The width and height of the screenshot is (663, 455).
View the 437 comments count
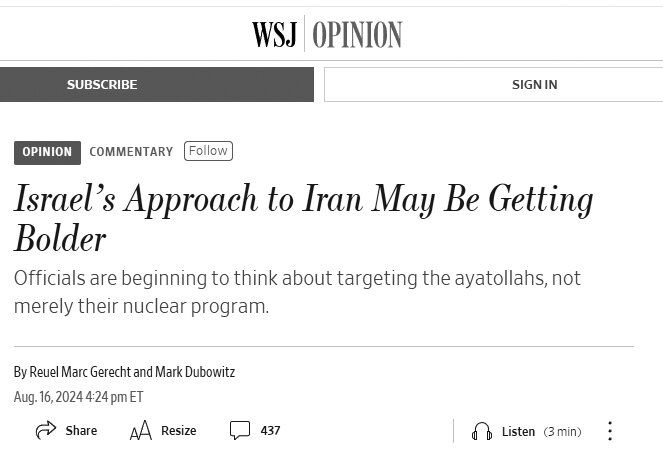pos(270,431)
